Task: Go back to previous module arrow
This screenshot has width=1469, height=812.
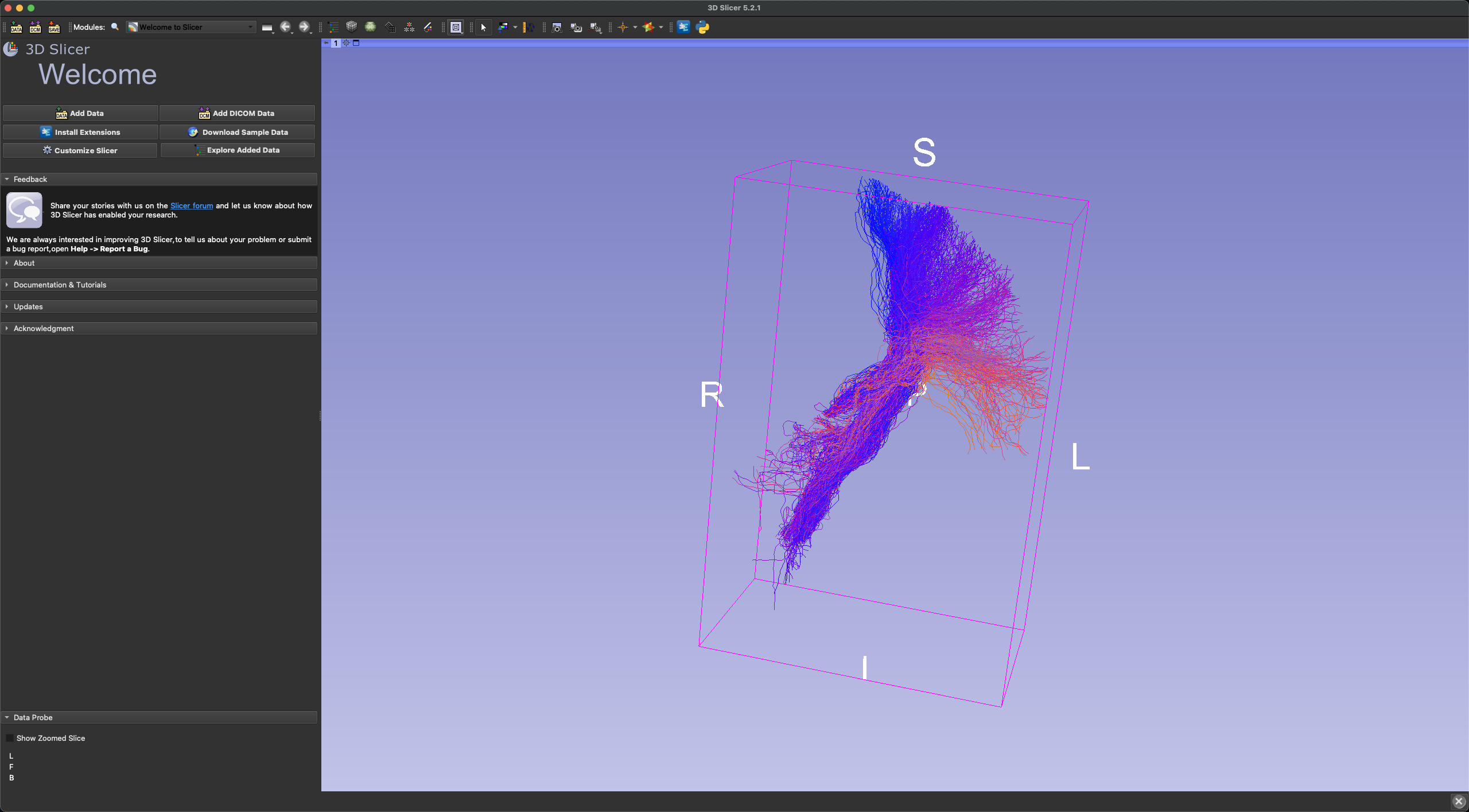Action: point(285,27)
